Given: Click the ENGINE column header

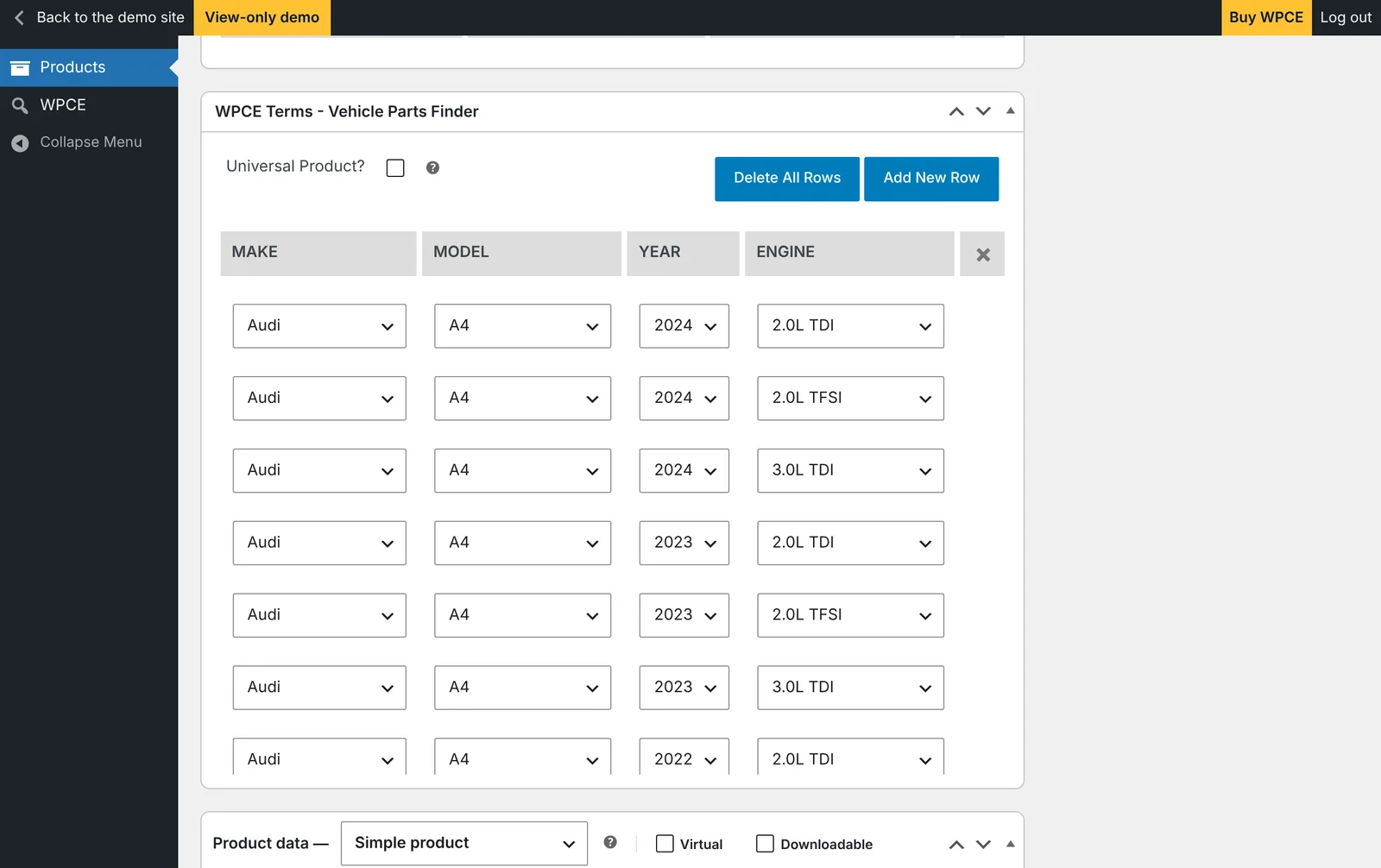Looking at the screenshot, I should (x=849, y=254).
